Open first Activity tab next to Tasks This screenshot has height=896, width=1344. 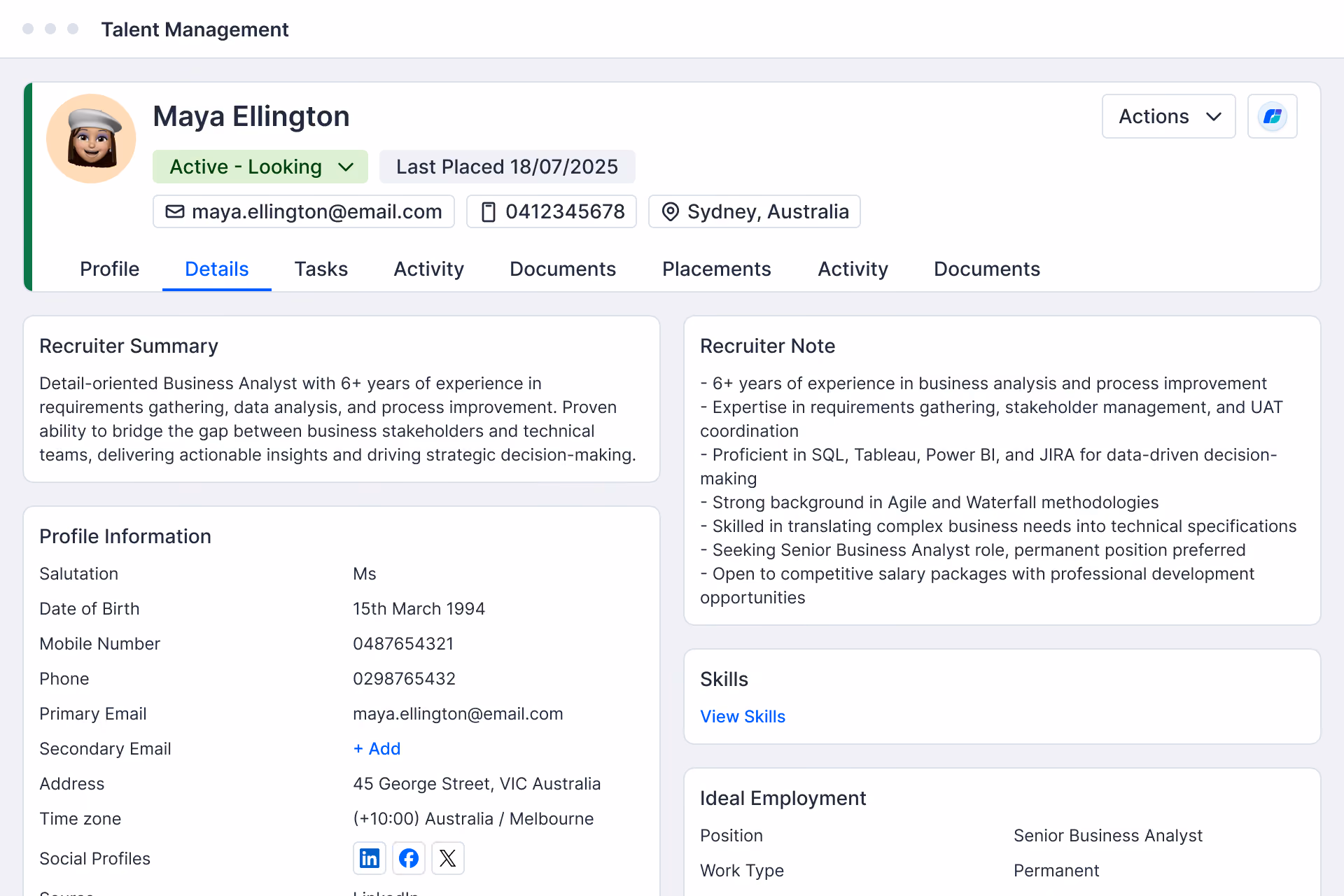[x=429, y=269]
